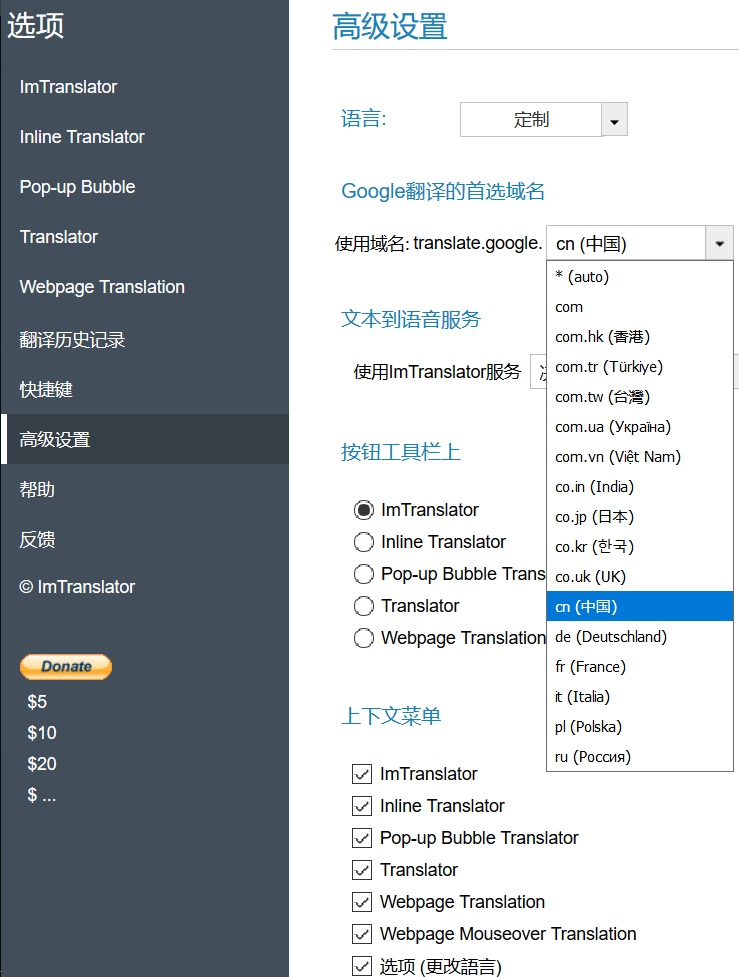
Task: Open 翻译历史记录 in the sidebar
Action: pyautogui.click(x=72, y=340)
